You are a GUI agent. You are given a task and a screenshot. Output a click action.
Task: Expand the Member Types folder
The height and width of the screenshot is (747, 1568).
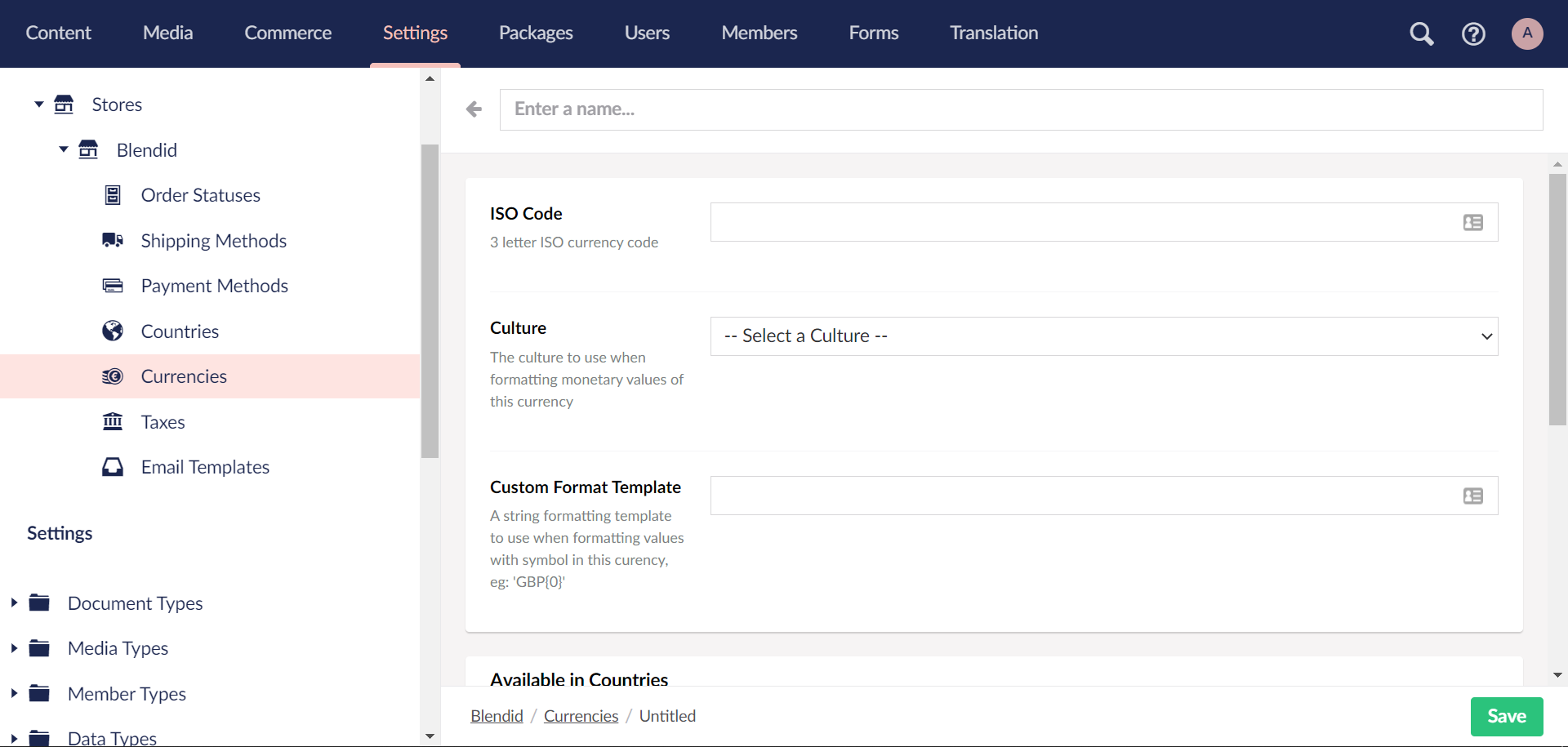click(x=14, y=693)
